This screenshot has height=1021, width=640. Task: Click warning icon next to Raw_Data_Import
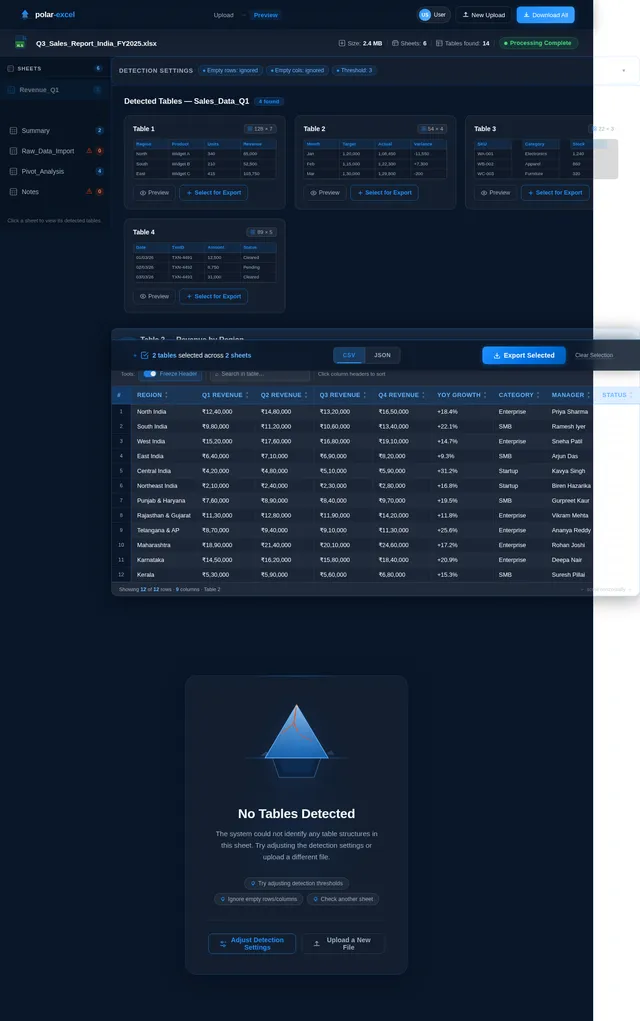(88, 151)
